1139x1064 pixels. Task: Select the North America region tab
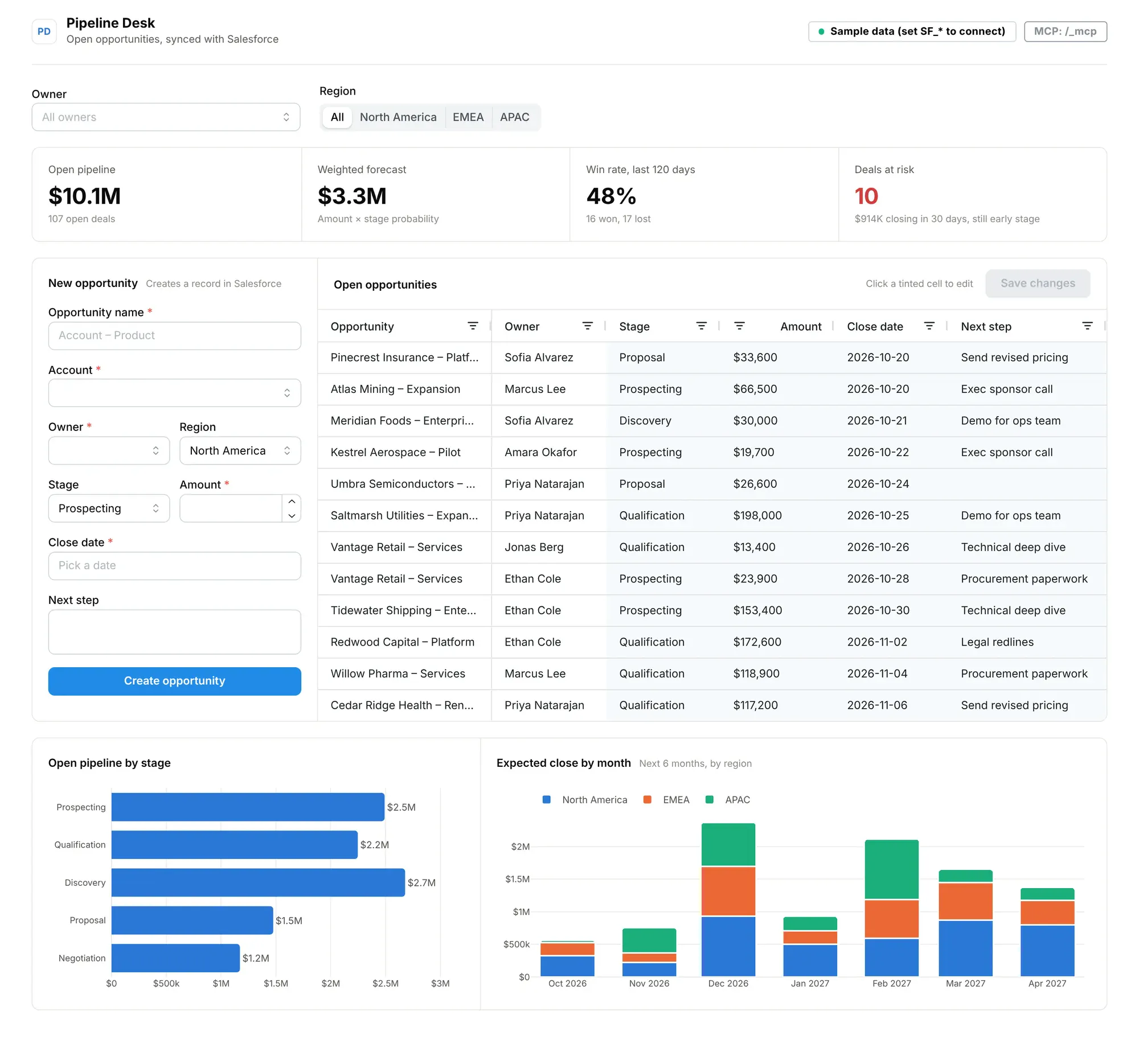pyautogui.click(x=398, y=117)
